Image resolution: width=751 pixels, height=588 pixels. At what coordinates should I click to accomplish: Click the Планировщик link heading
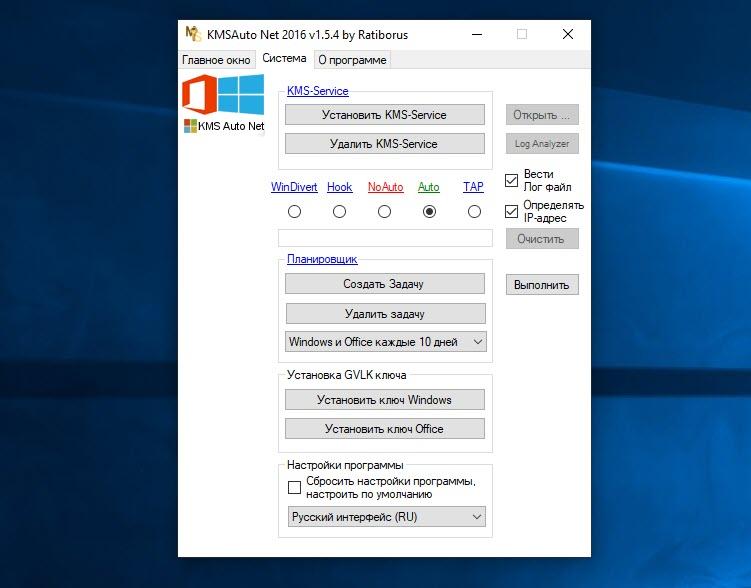(322, 259)
